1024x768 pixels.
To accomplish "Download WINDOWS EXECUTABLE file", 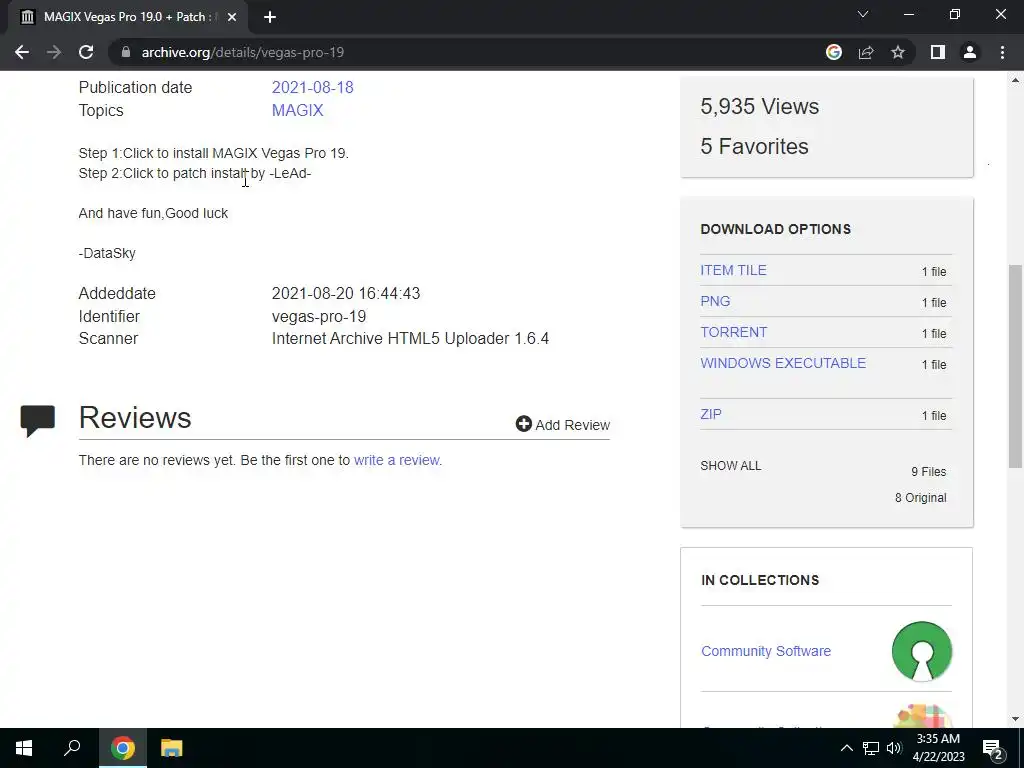I will click(x=783, y=363).
